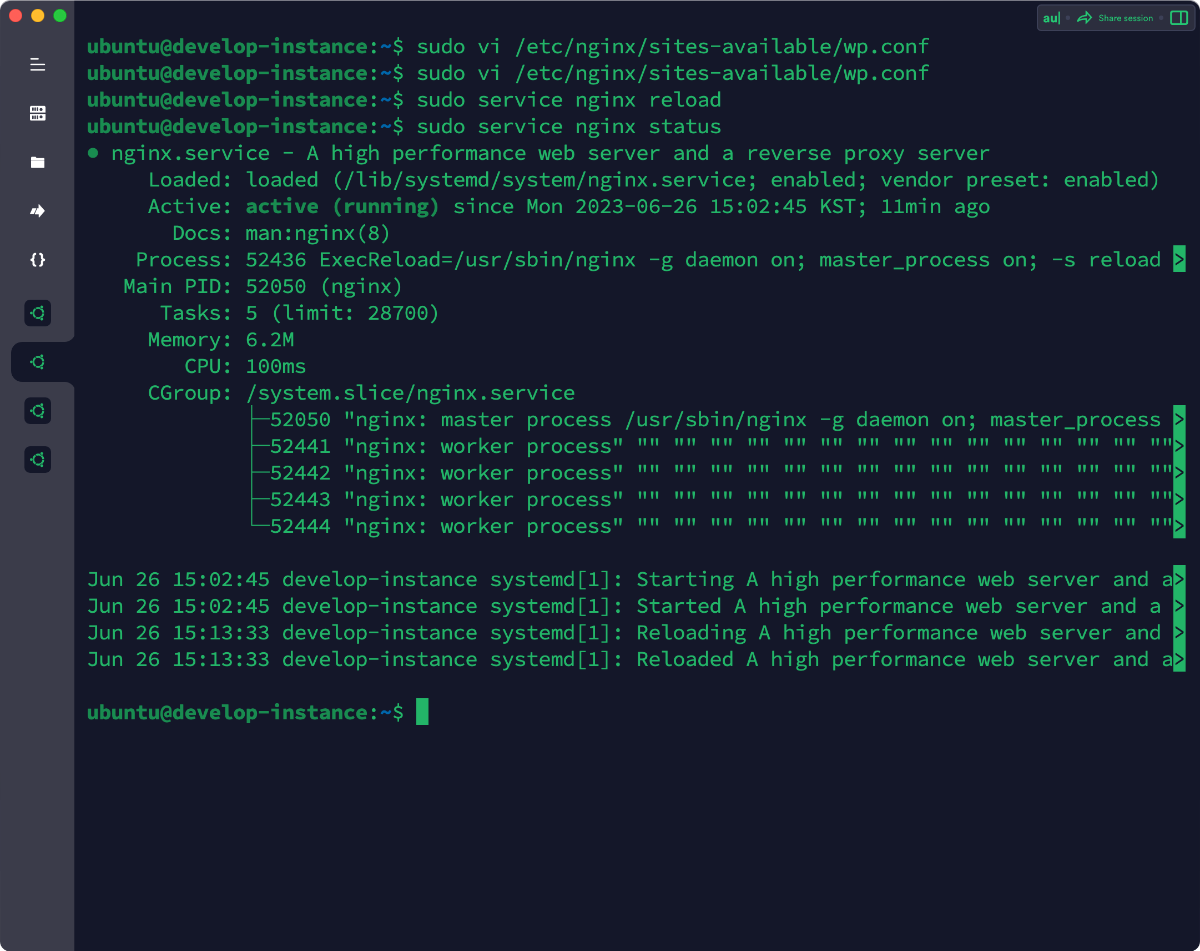Click the "sudo service nginx reload" command

[569, 100]
